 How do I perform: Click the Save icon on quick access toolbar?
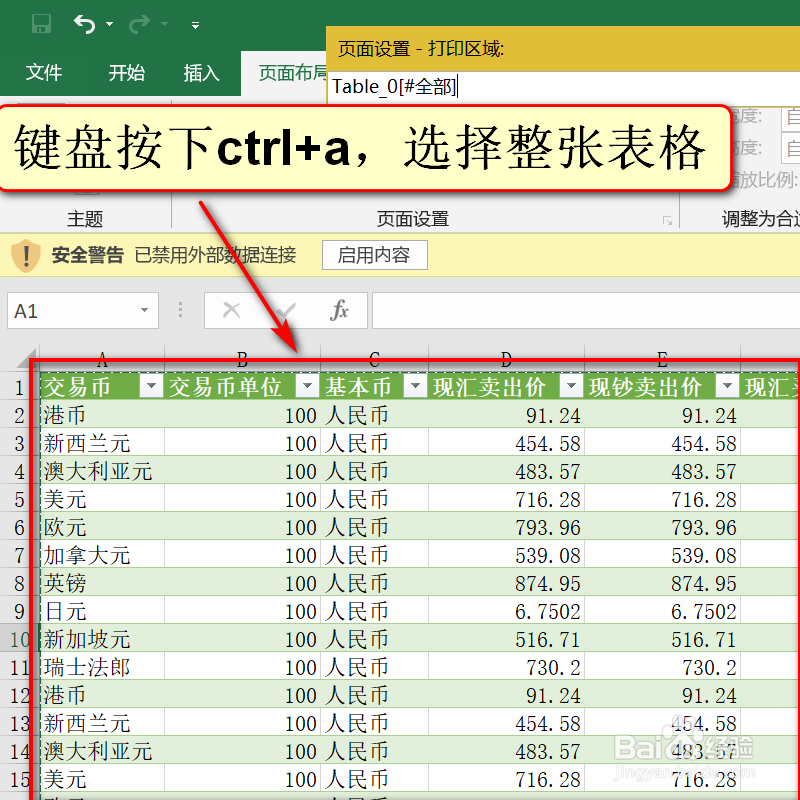tap(42, 24)
